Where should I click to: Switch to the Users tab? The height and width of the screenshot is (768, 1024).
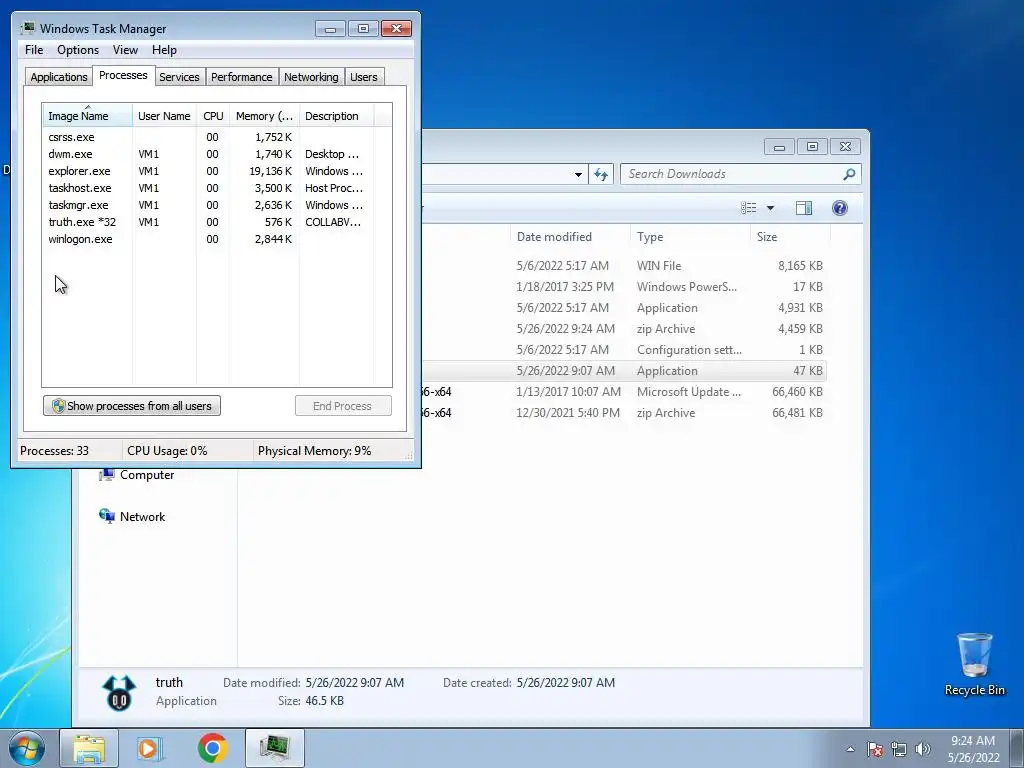pos(363,77)
